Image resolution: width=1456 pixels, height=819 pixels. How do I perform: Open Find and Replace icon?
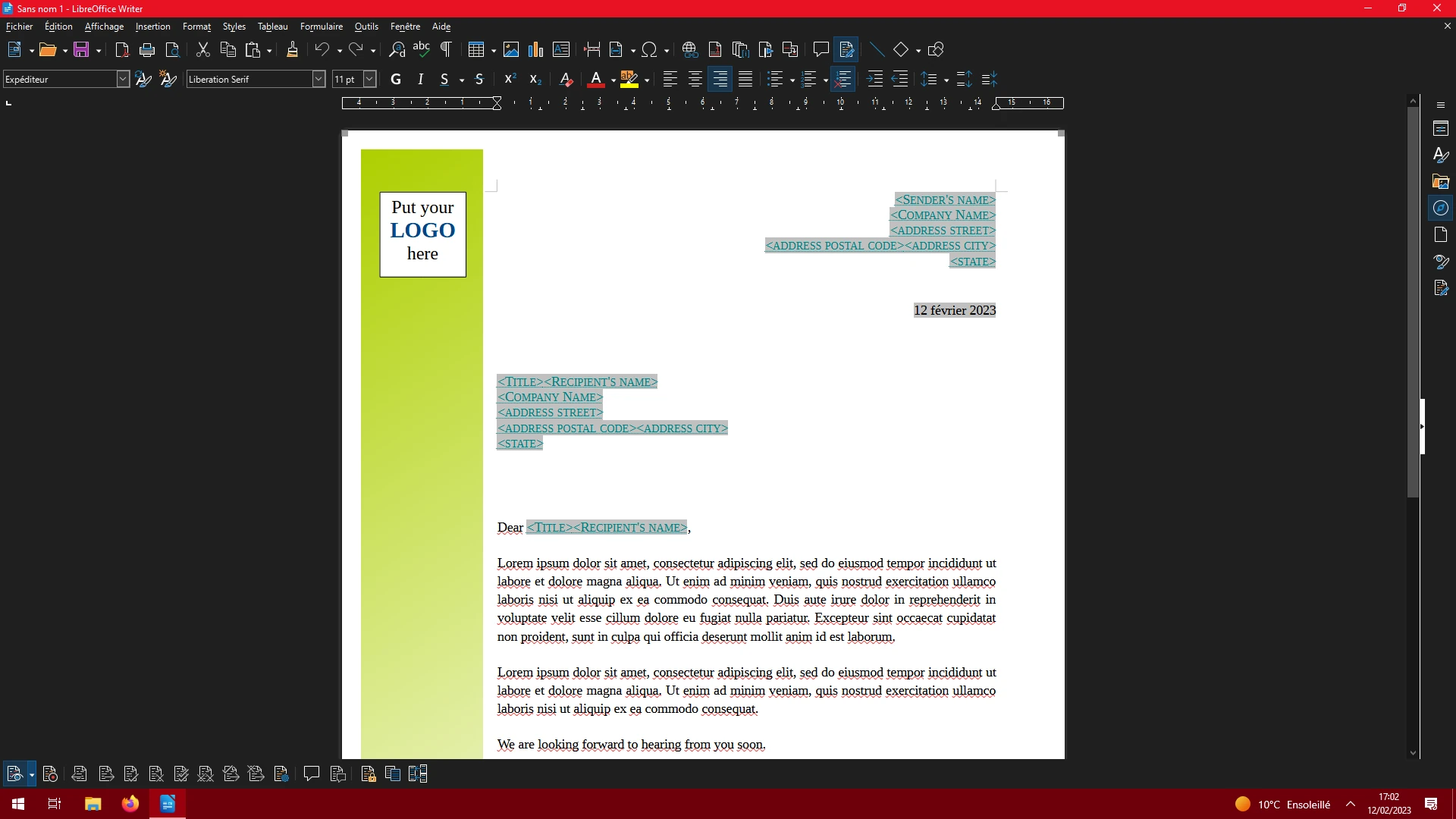pos(397,50)
